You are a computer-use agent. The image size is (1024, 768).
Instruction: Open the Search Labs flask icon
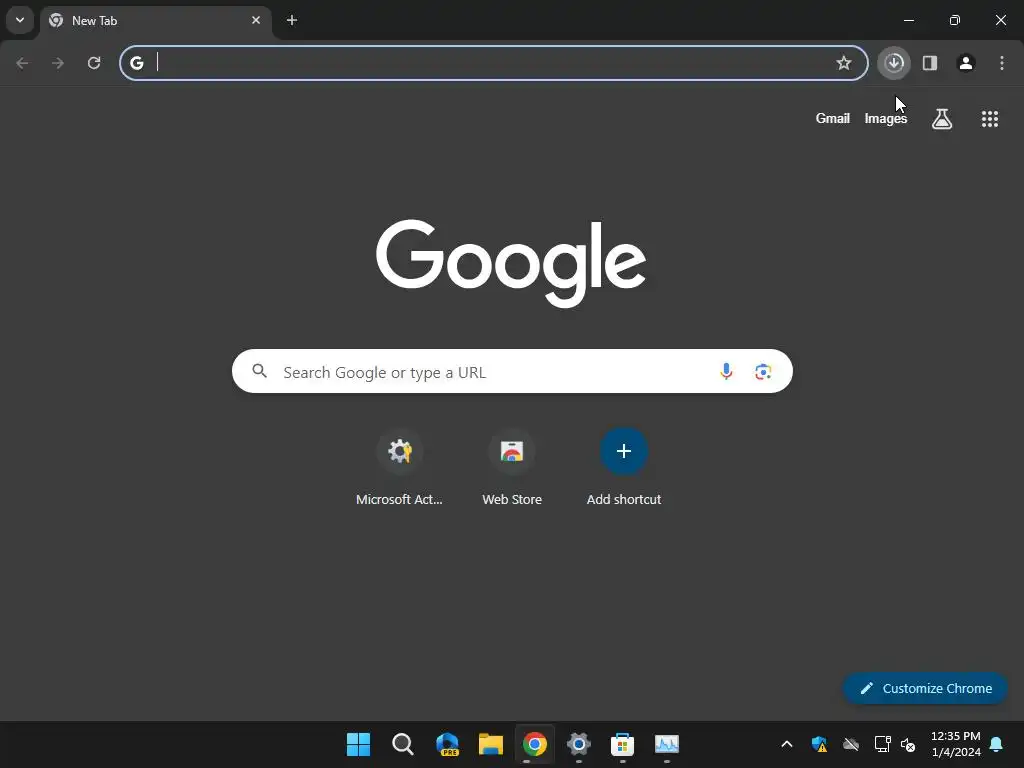pos(942,119)
